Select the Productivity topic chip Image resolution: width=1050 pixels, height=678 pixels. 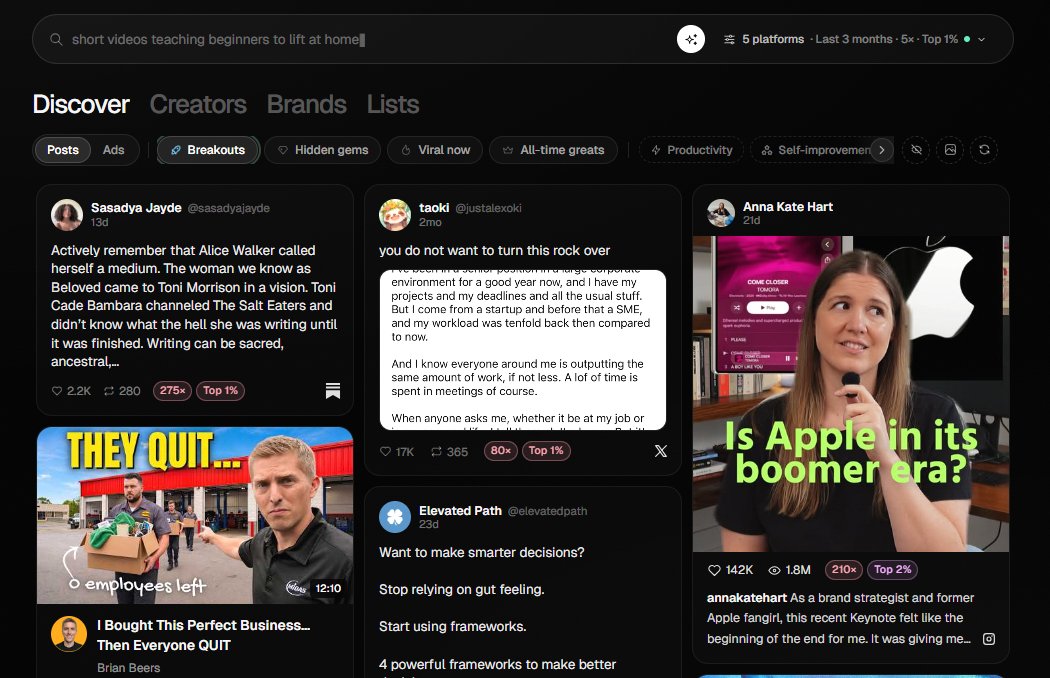pyautogui.click(x=692, y=150)
